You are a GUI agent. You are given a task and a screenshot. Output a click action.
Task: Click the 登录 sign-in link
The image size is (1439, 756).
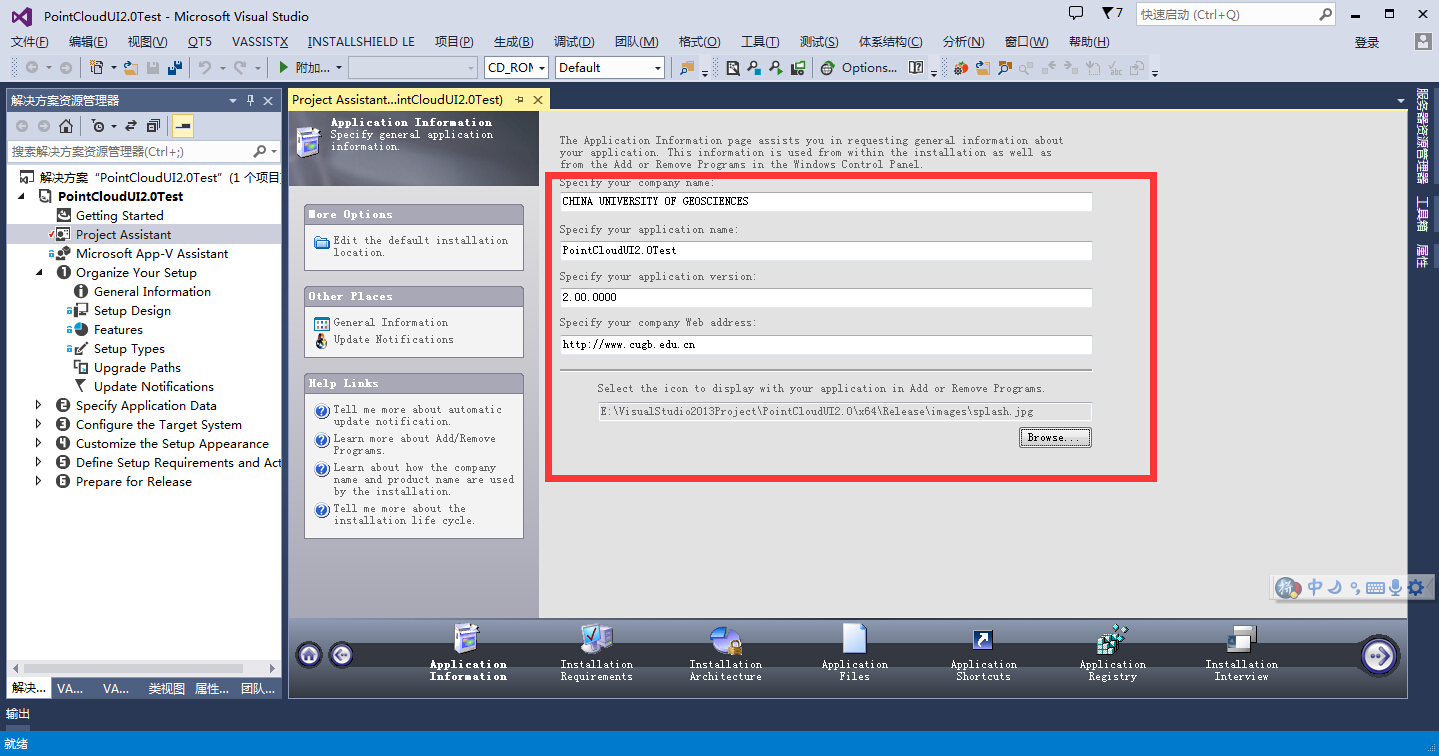1367,42
